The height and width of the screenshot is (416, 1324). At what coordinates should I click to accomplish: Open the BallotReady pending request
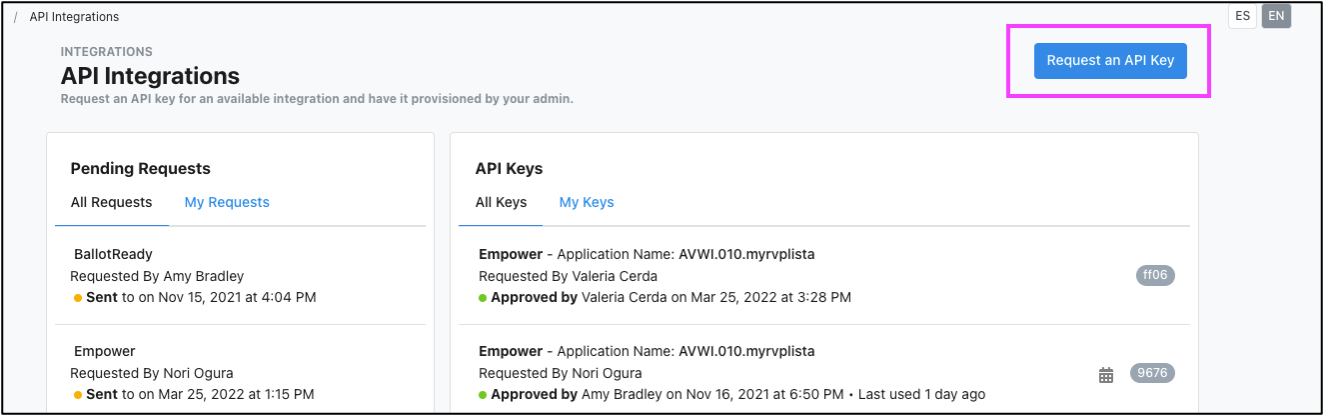113,254
